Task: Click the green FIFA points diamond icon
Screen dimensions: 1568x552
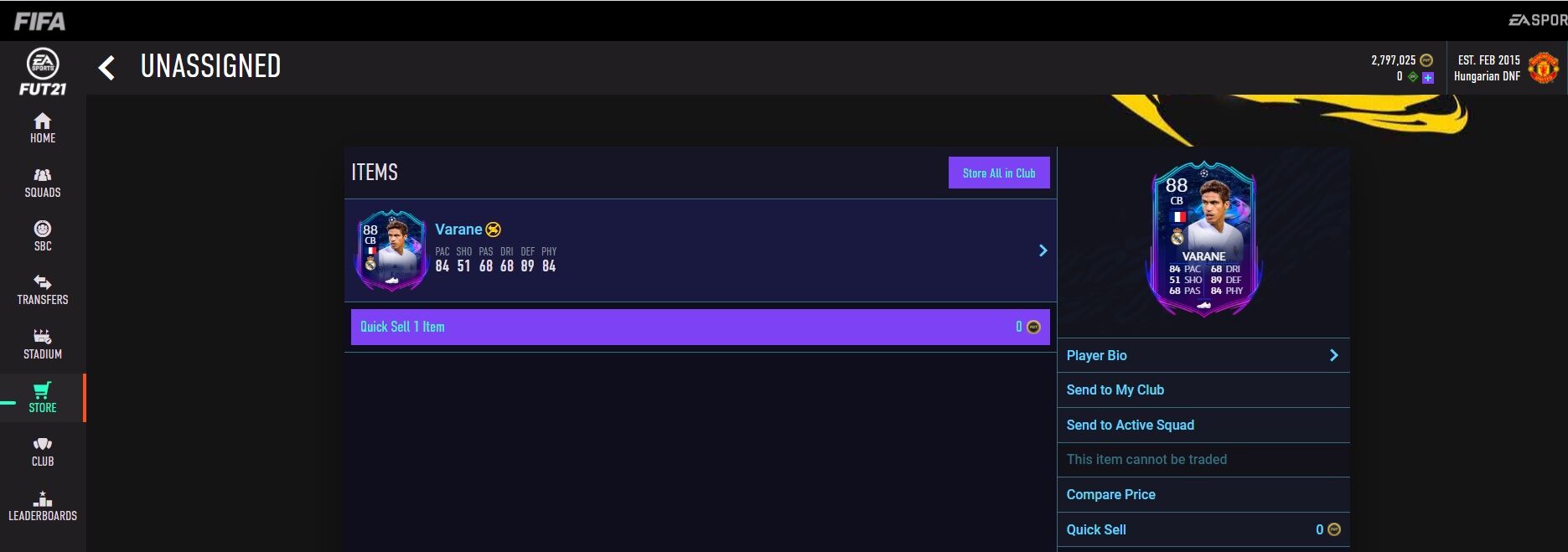Action: (x=1413, y=77)
